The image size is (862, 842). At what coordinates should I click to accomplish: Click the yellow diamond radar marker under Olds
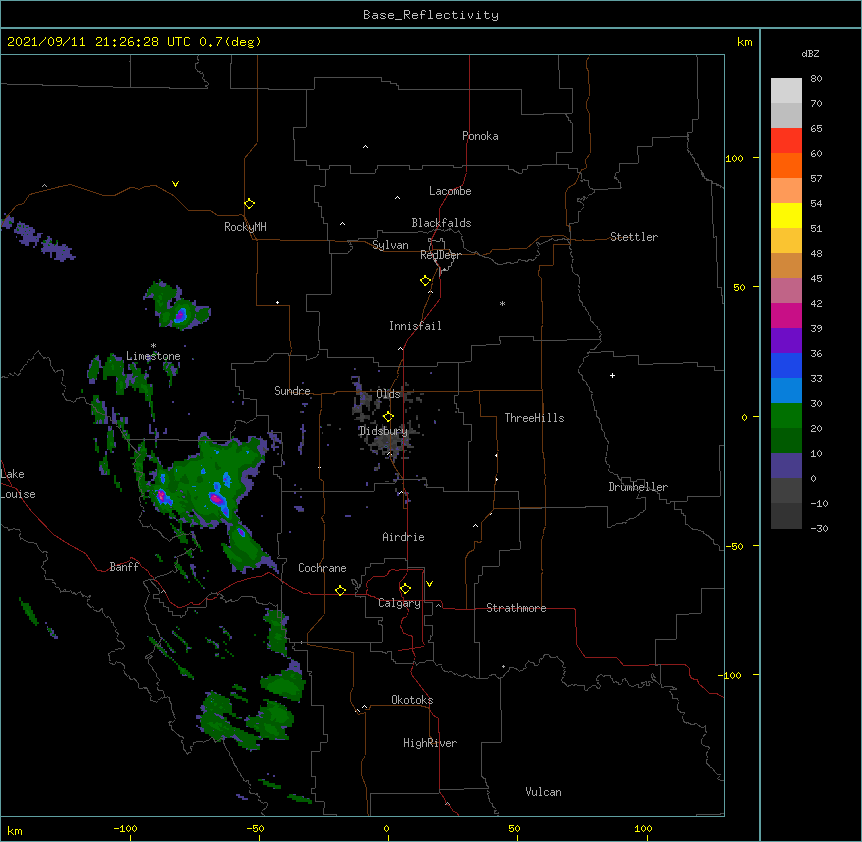point(389,417)
